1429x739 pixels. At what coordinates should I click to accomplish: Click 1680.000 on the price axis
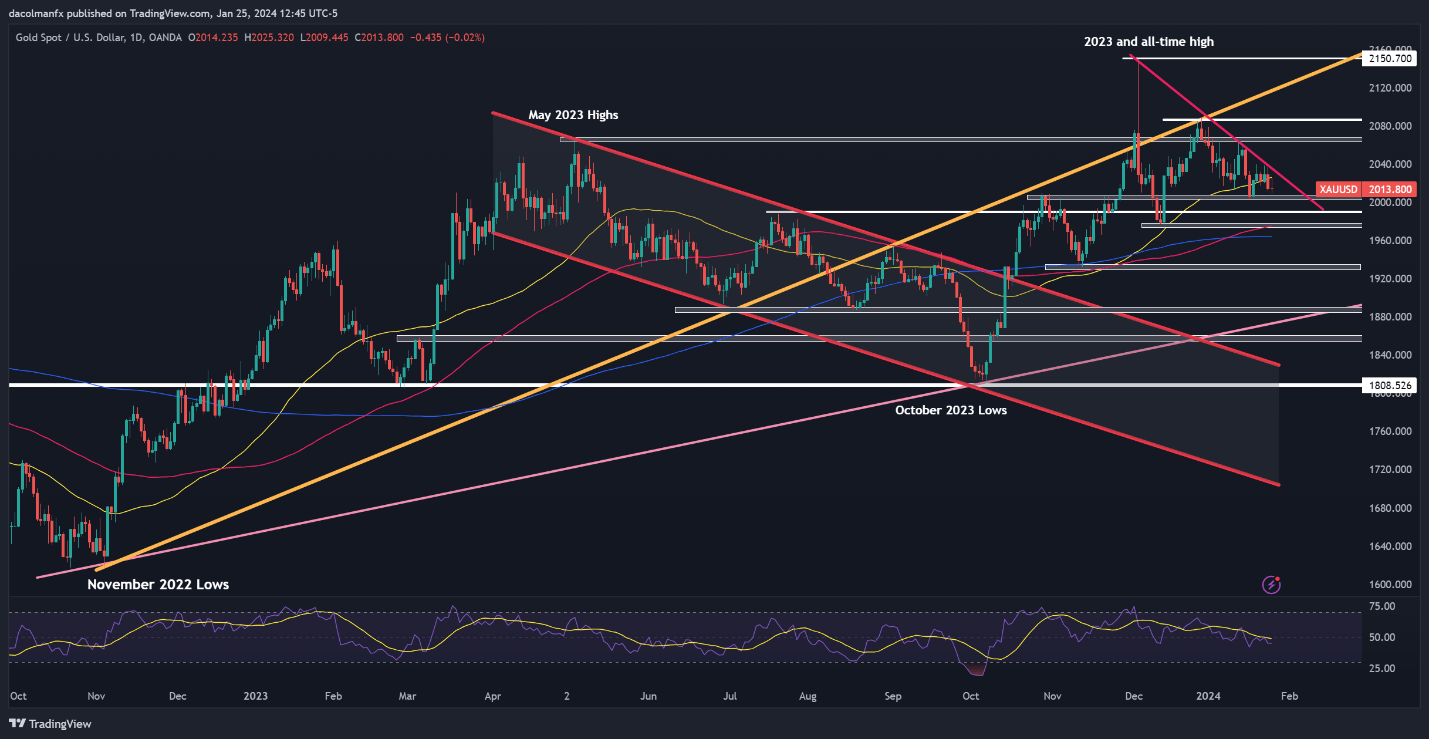click(x=1391, y=508)
